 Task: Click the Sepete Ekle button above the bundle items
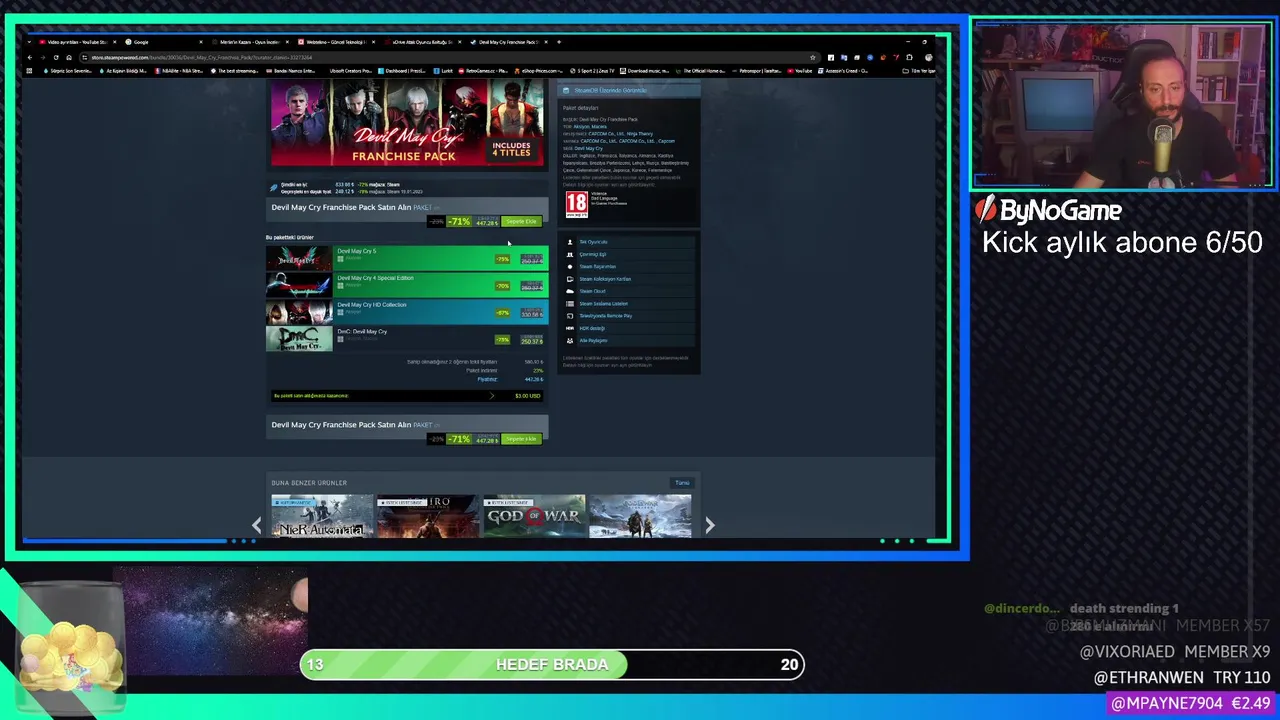[521, 221]
